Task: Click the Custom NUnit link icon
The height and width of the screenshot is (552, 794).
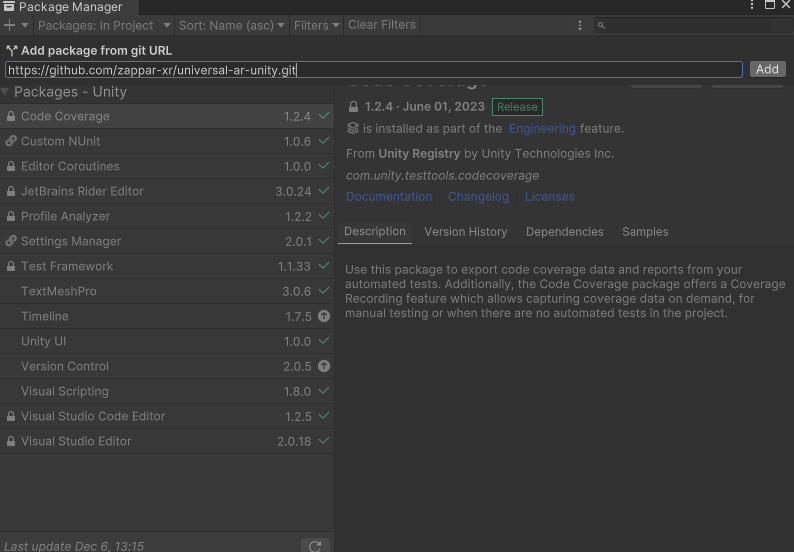Action: click(x=11, y=141)
